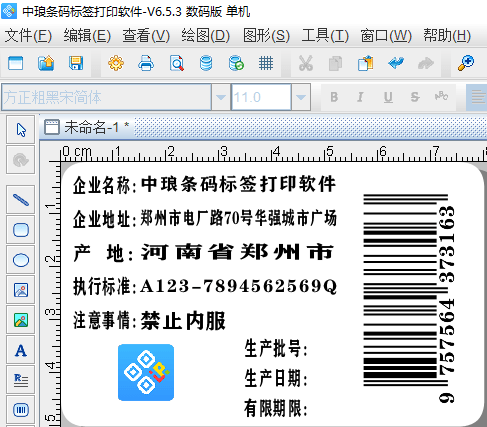This screenshot has height=427, width=487.
Task: Click the Undo arrow icon
Action: (396, 63)
